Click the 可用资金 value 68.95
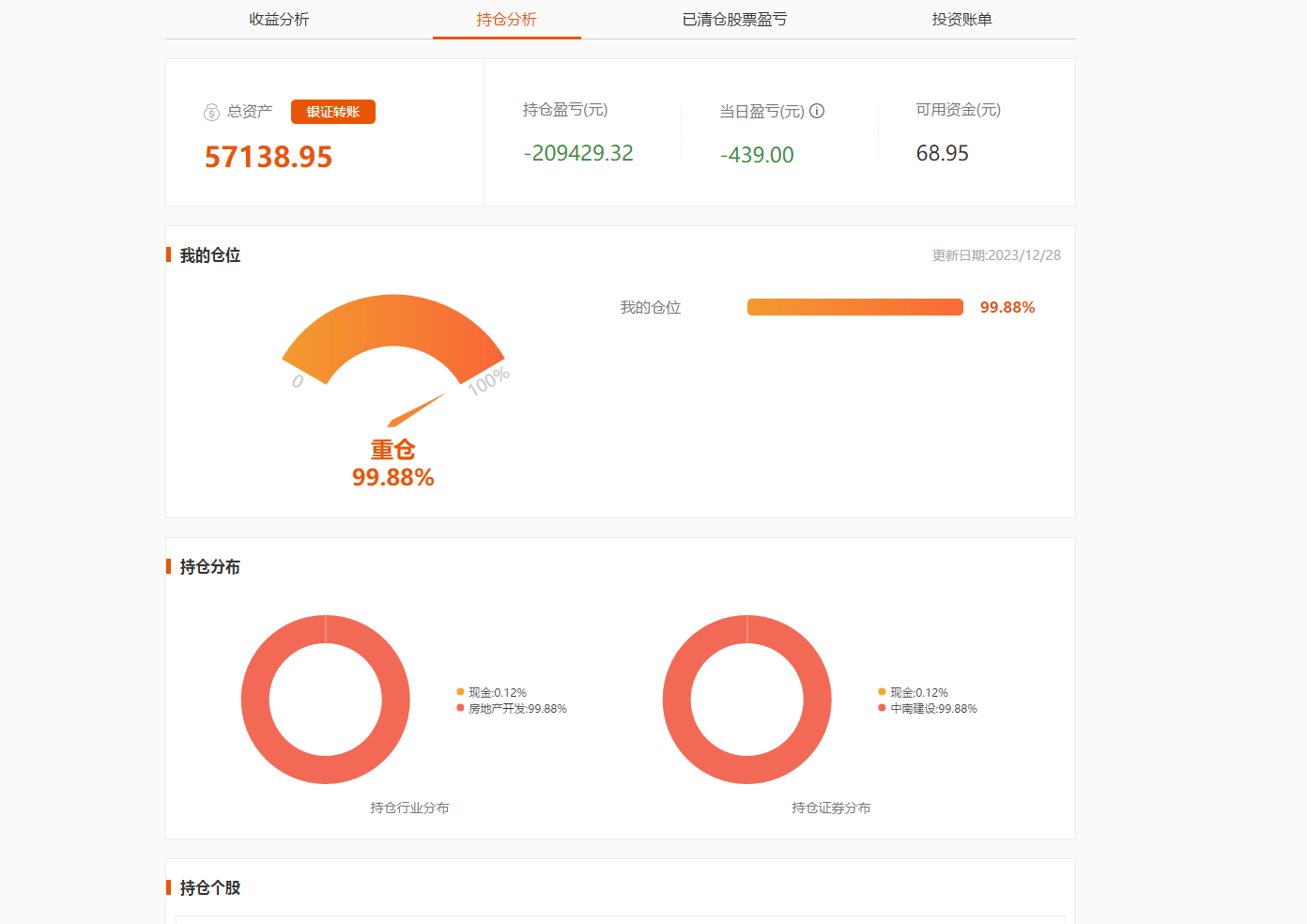Screen dimensions: 1307x924 943,153
